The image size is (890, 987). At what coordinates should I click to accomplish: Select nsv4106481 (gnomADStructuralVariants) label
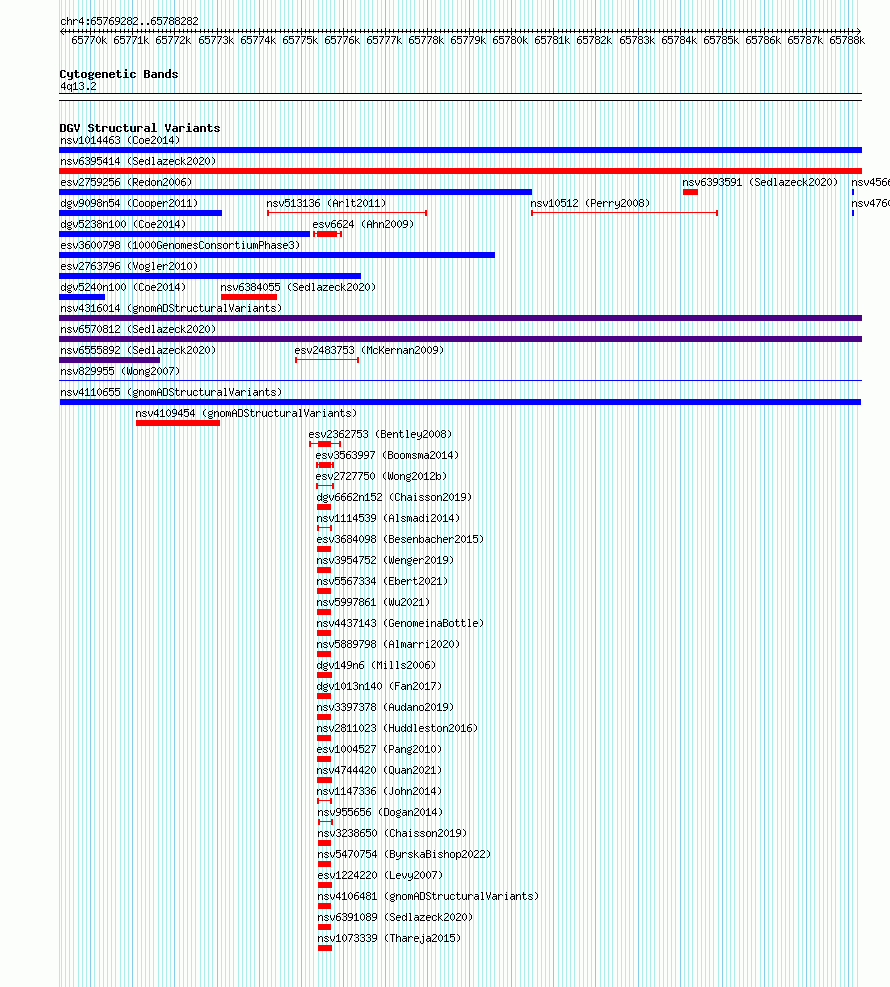[428, 896]
